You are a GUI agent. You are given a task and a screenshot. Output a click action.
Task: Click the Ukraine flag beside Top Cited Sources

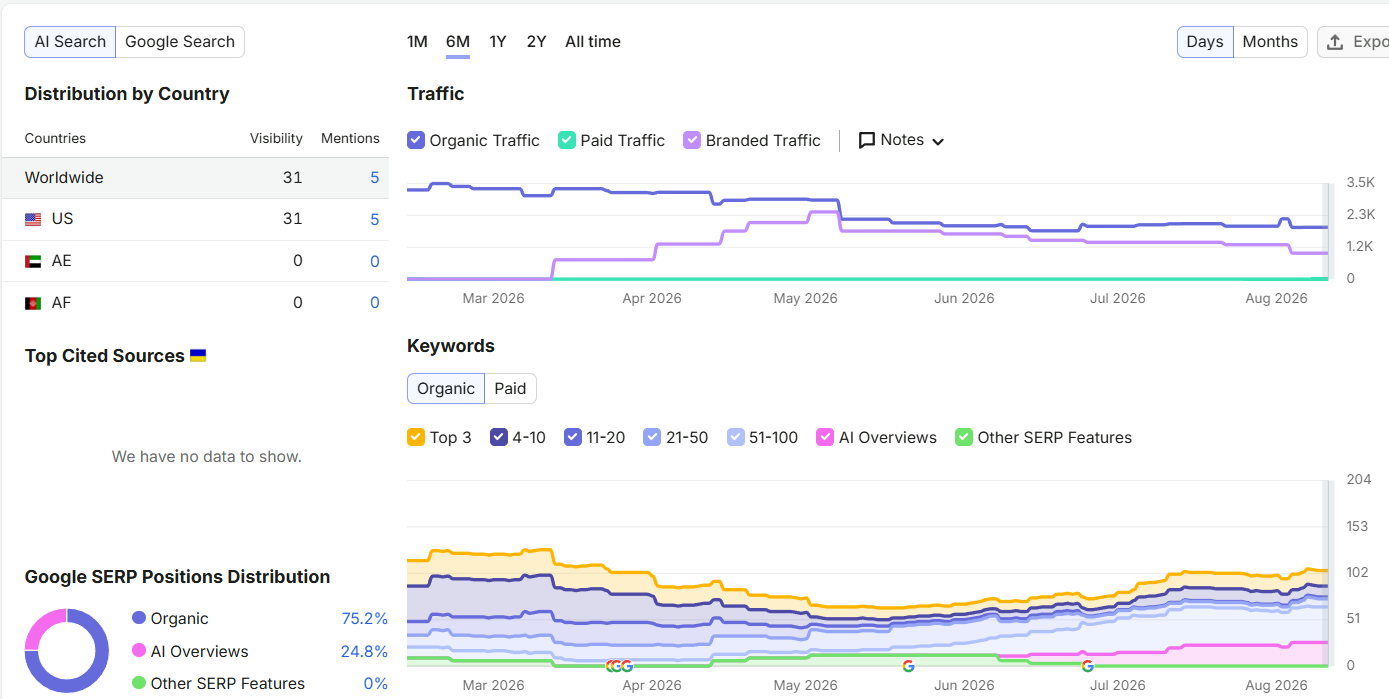click(198, 355)
